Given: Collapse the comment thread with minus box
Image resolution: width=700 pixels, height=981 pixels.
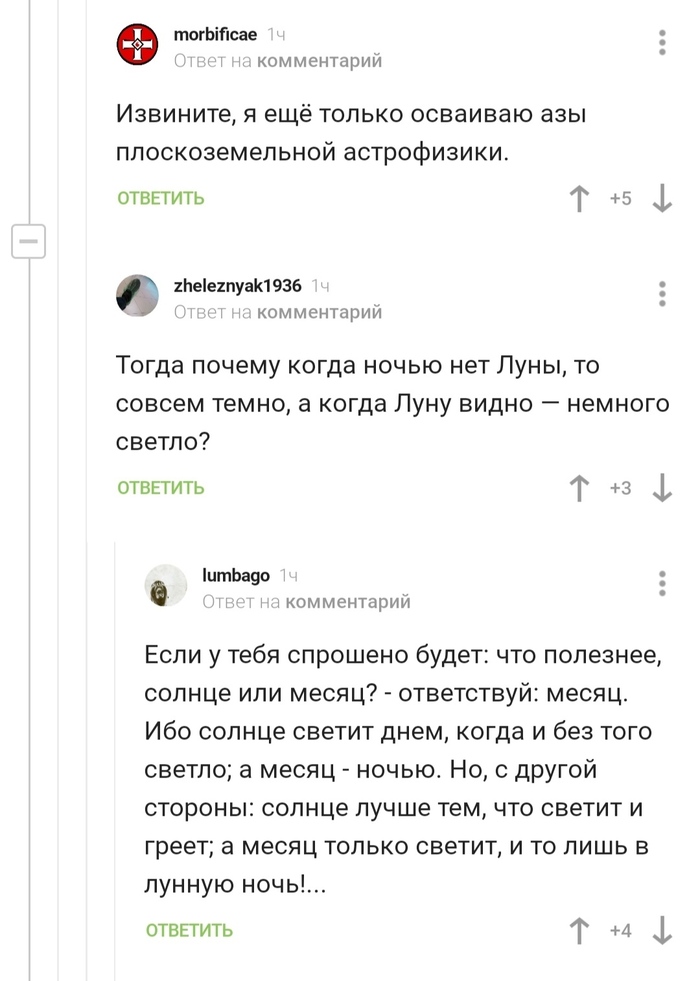Looking at the screenshot, I should click(29, 242).
